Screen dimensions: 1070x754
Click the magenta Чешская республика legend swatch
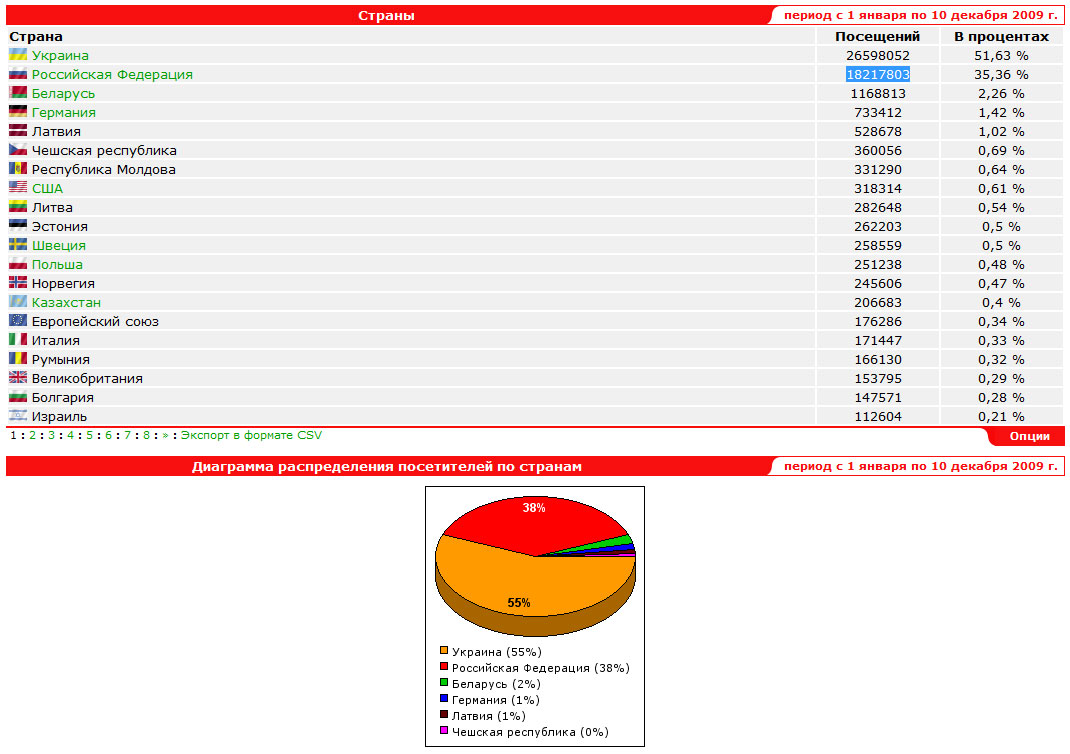coord(444,730)
